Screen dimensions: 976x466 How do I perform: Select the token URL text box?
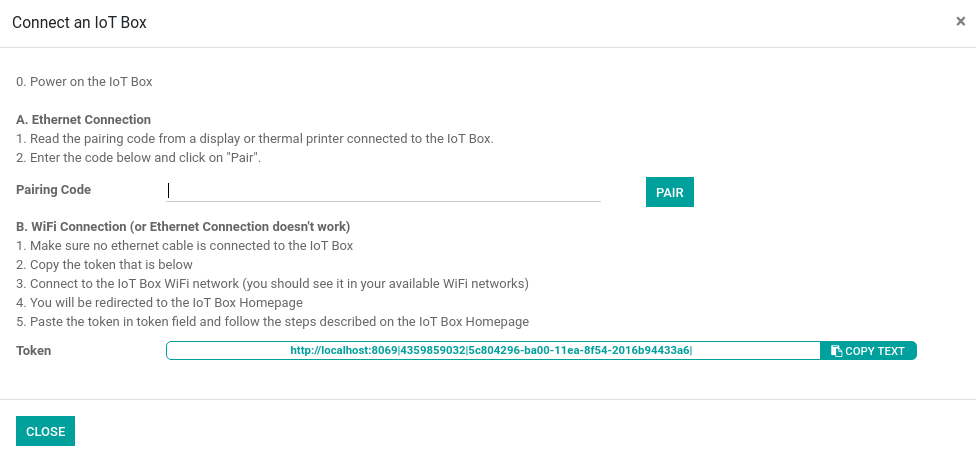[x=493, y=350]
